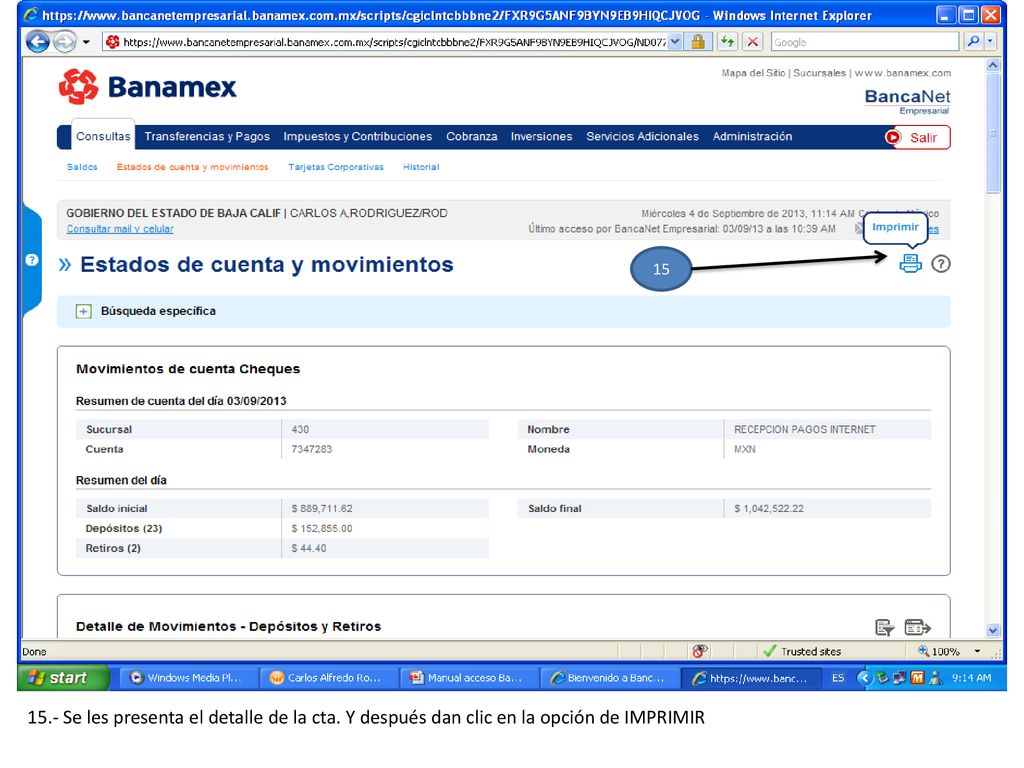Image resolution: width=1024 pixels, height=768 pixels.
Task: Go to the Saldos submenu link
Action: (82, 167)
